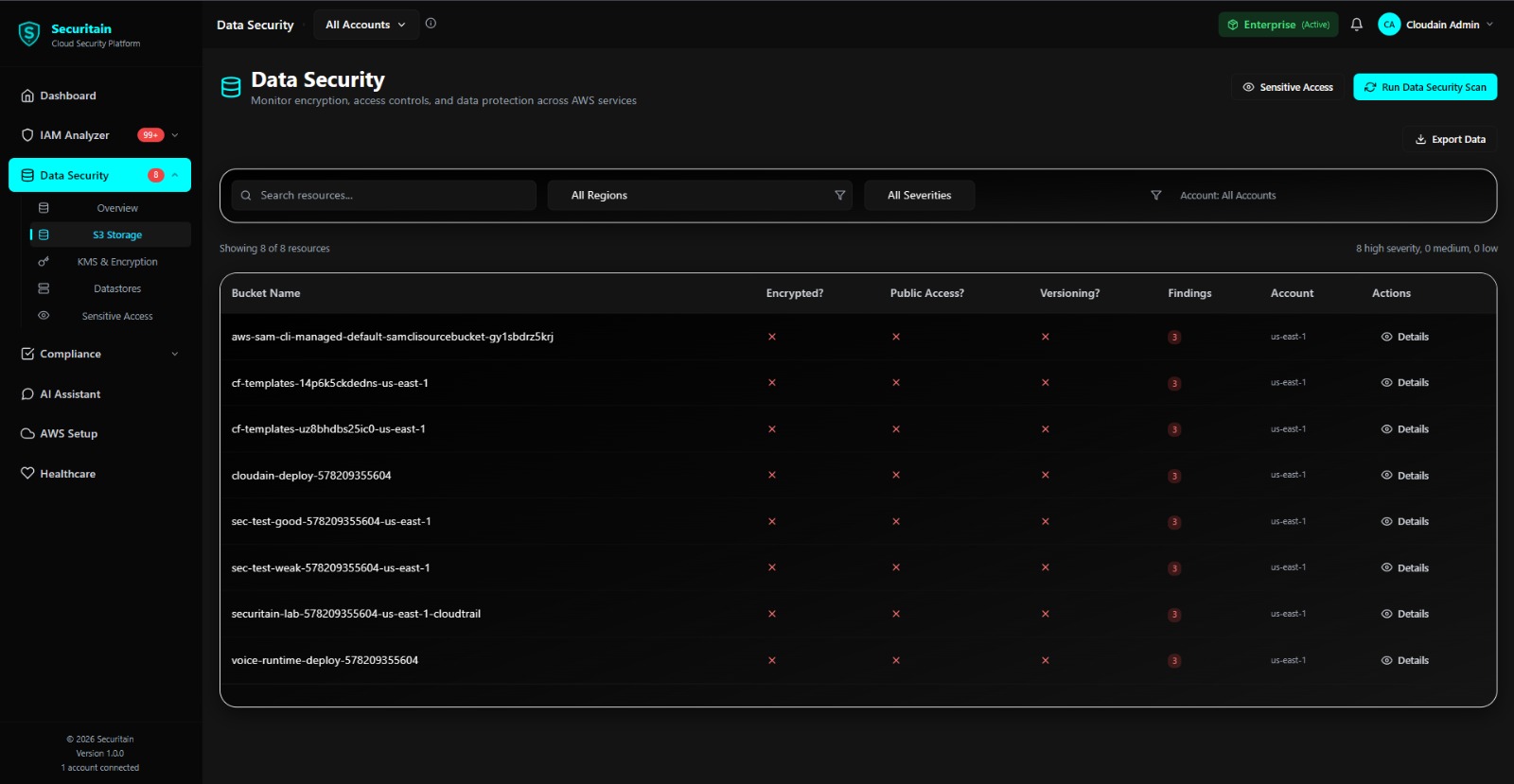Open Healthcare page
Image resolution: width=1514 pixels, height=784 pixels.
[99, 474]
